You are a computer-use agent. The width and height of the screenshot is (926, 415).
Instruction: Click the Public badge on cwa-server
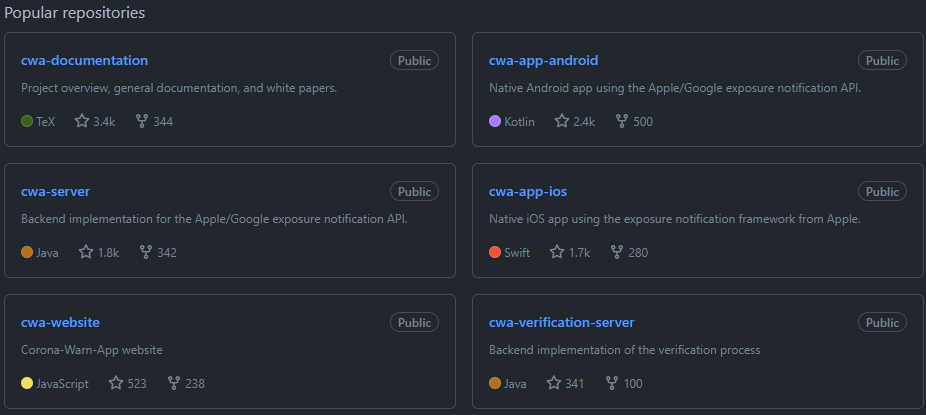click(414, 192)
